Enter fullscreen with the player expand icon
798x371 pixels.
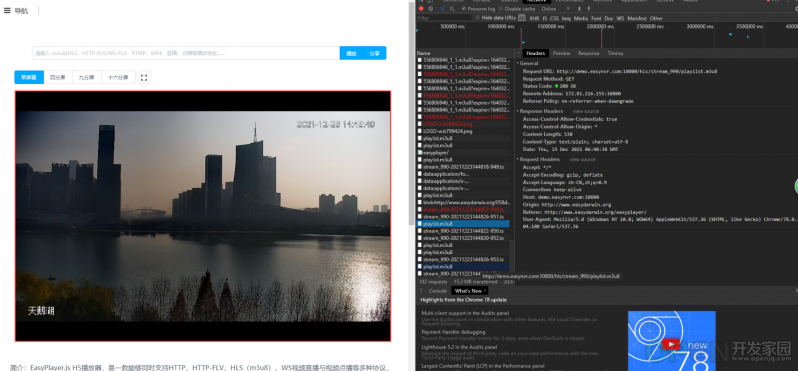144,77
